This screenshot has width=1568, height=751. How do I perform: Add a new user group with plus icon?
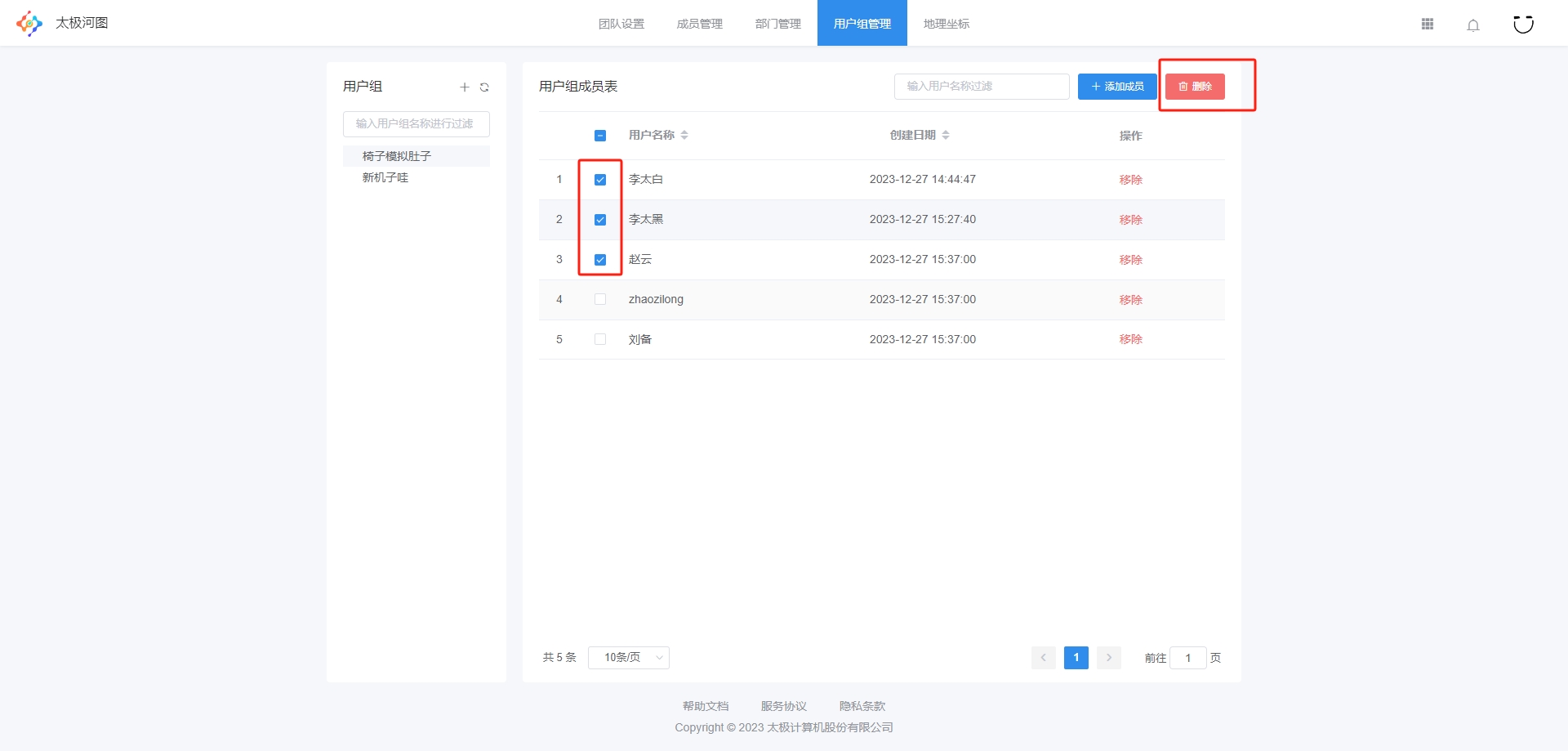click(465, 87)
